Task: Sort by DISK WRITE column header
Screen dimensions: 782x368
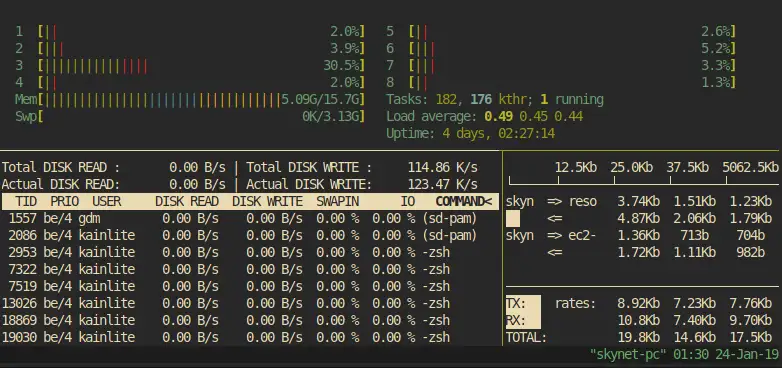Action: (267, 201)
